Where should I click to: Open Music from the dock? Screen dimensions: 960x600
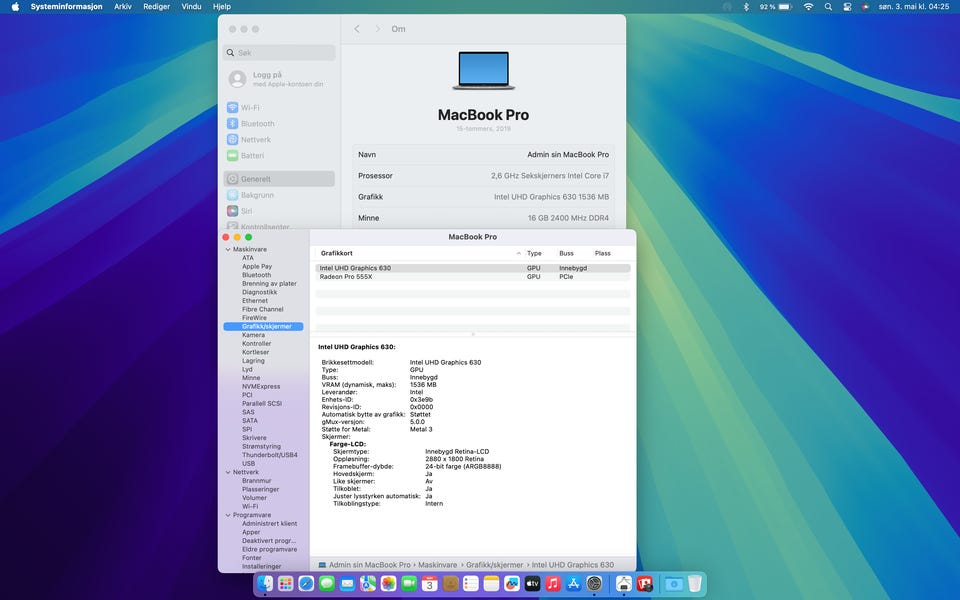pyautogui.click(x=553, y=583)
